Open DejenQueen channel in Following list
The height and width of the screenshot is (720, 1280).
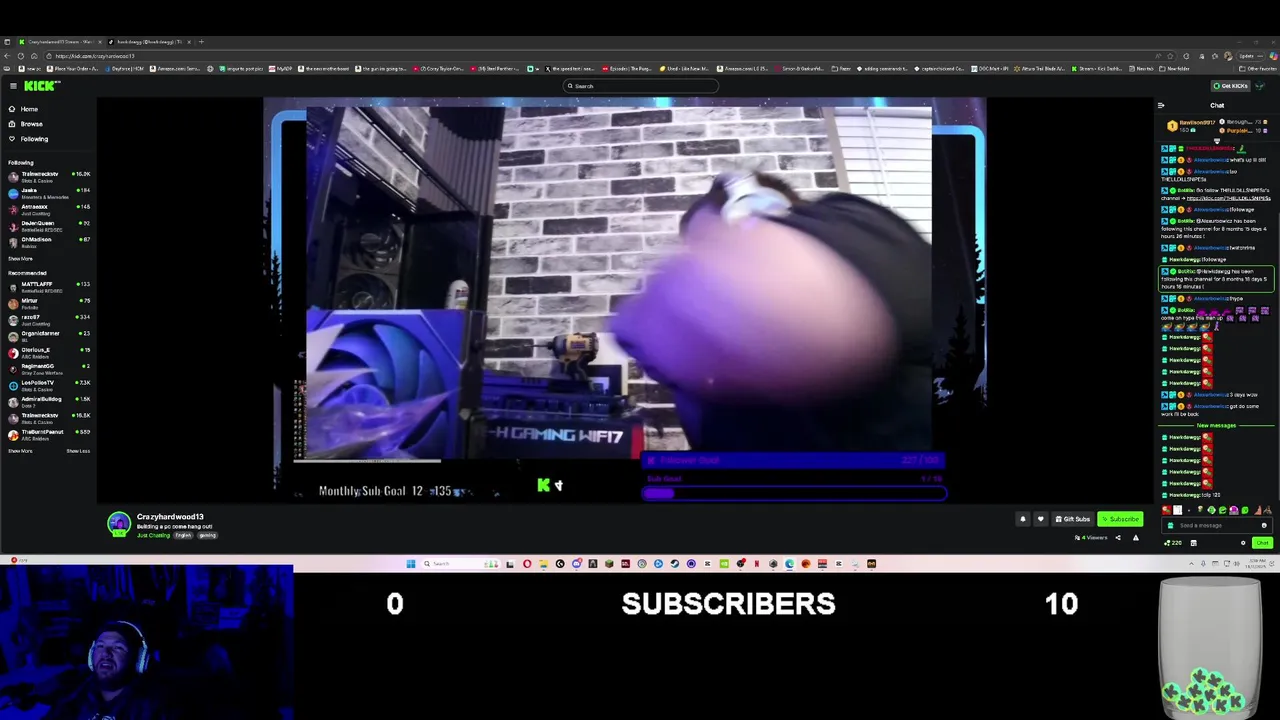tap(48, 225)
